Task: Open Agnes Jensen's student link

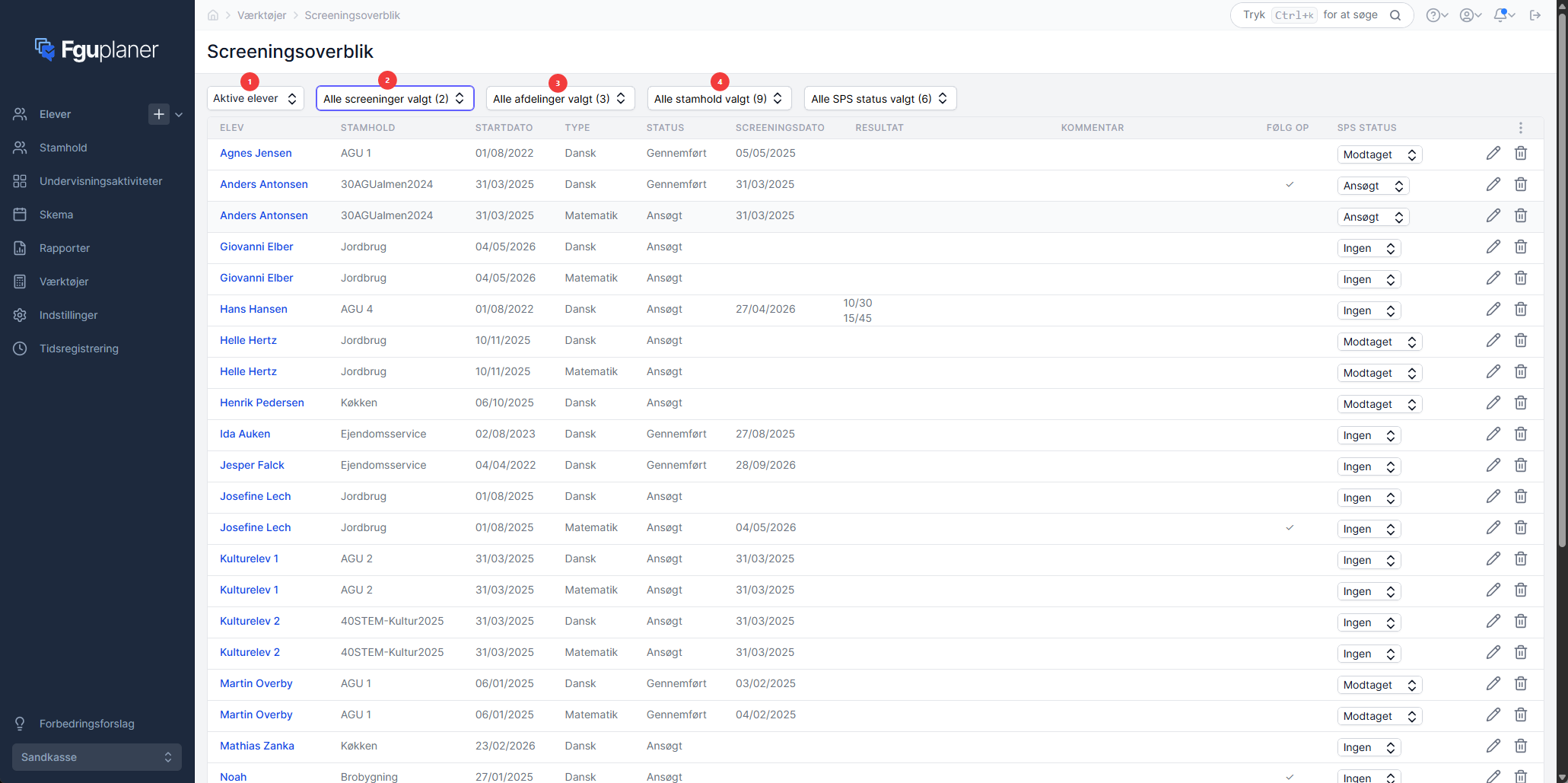Action: tap(256, 153)
